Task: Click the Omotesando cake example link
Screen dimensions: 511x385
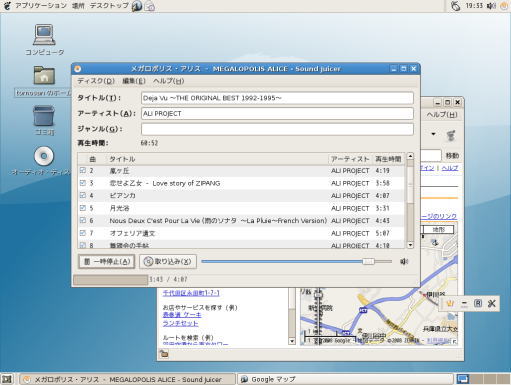Action: point(182,315)
